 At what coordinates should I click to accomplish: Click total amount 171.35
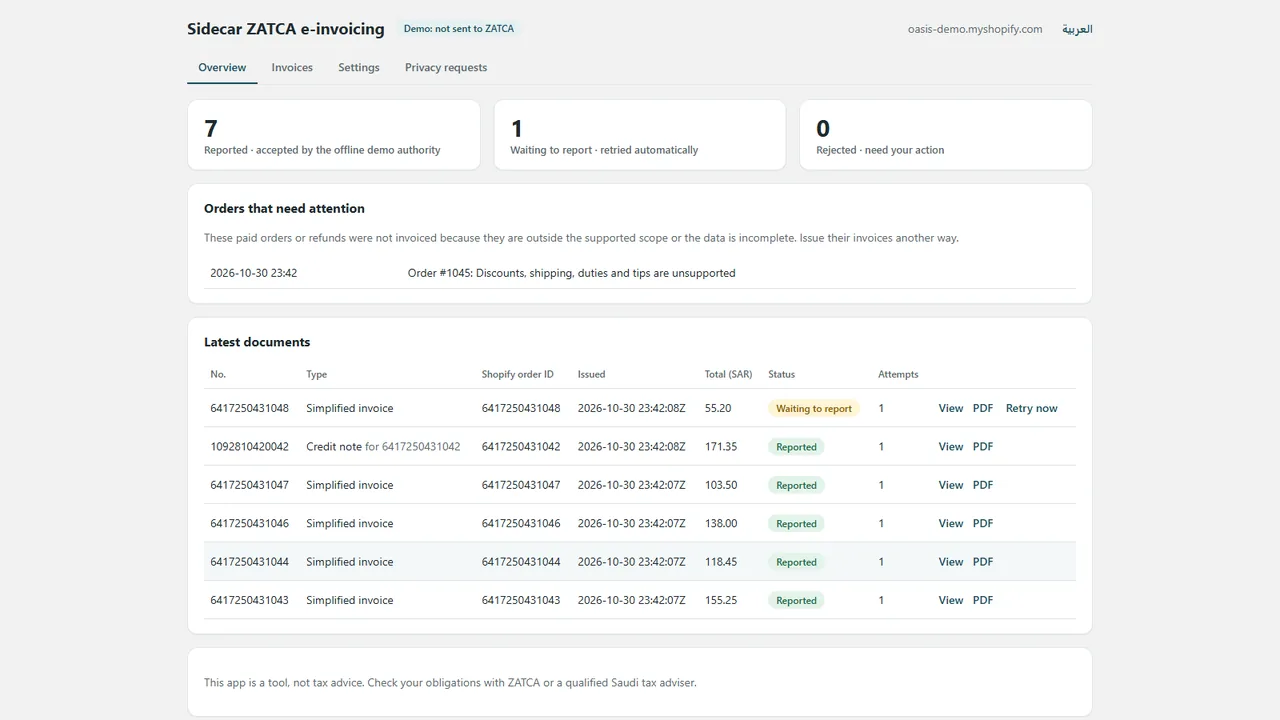pos(721,447)
